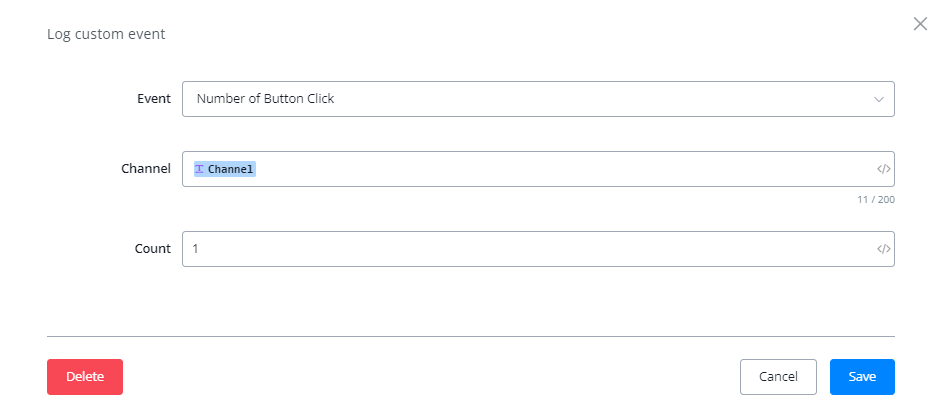Focus the Count input field
This screenshot has width=938, height=417.
click(530, 249)
